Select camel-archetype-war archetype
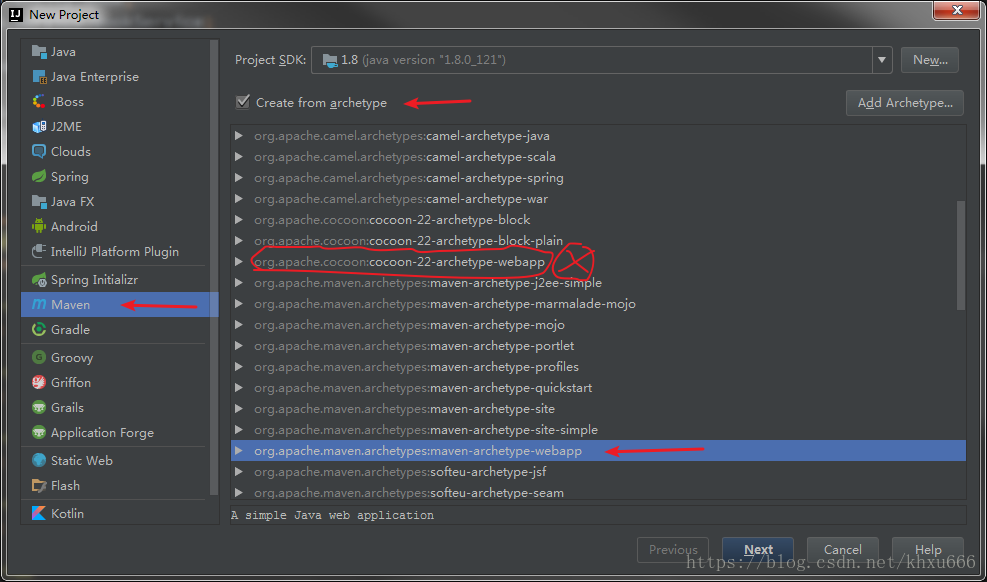 tap(401, 199)
